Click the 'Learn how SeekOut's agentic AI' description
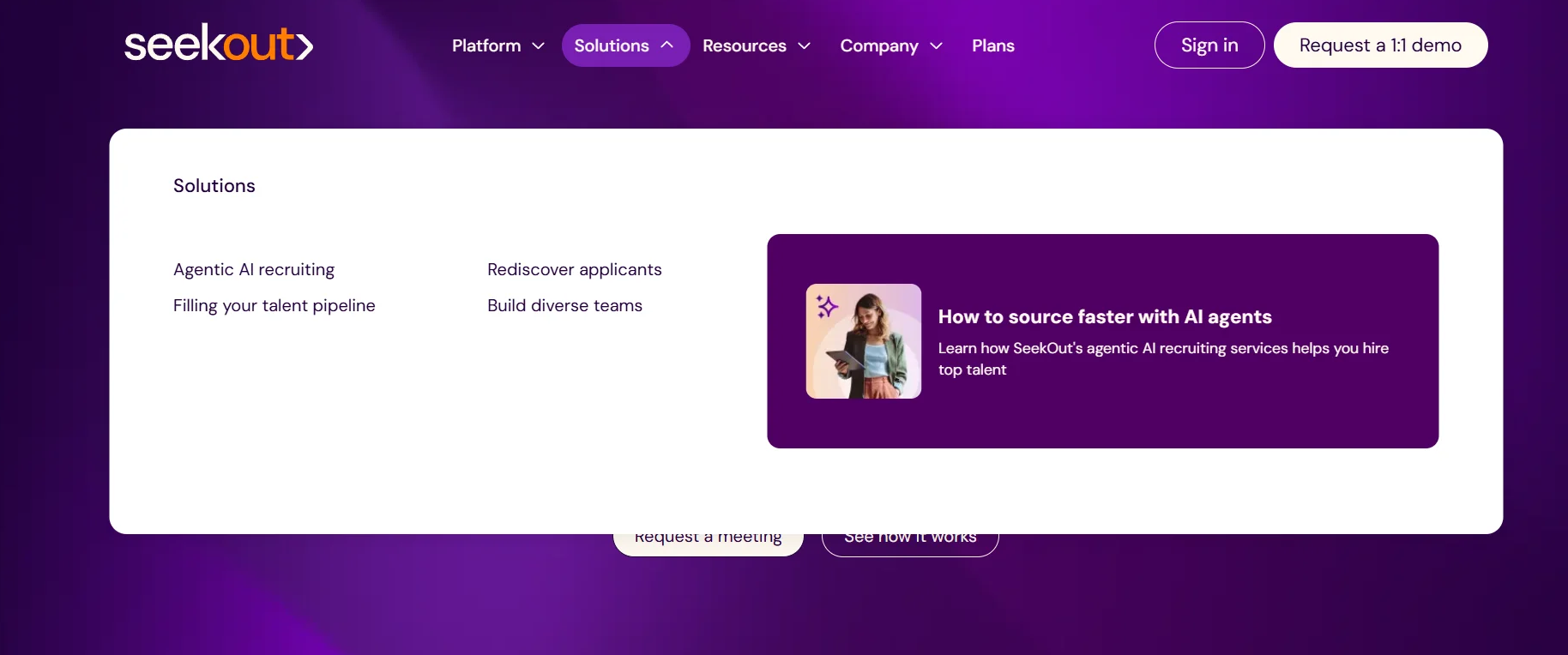1568x655 pixels. pos(1163,359)
